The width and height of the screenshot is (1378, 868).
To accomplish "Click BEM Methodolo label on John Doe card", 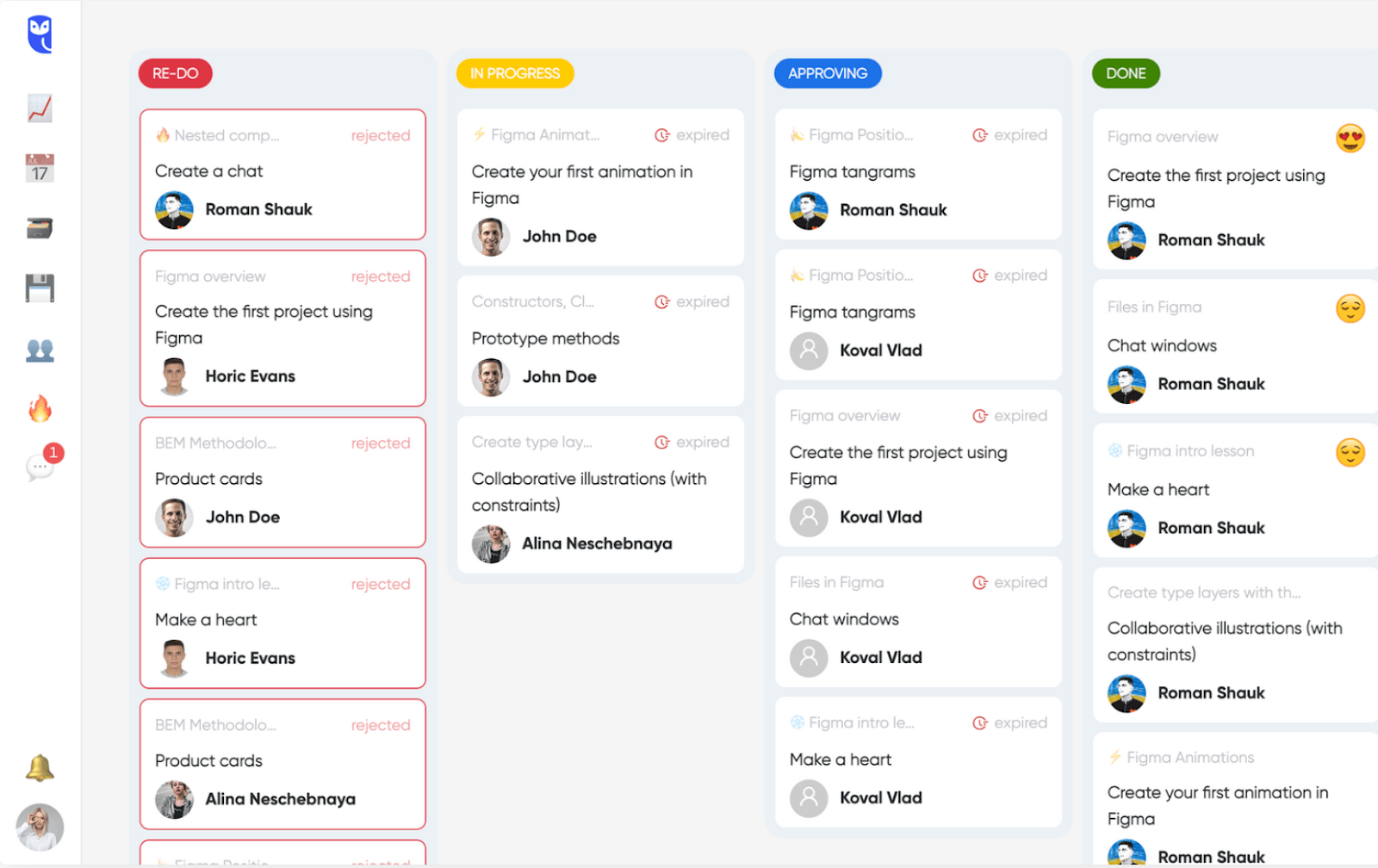I will (215, 443).
